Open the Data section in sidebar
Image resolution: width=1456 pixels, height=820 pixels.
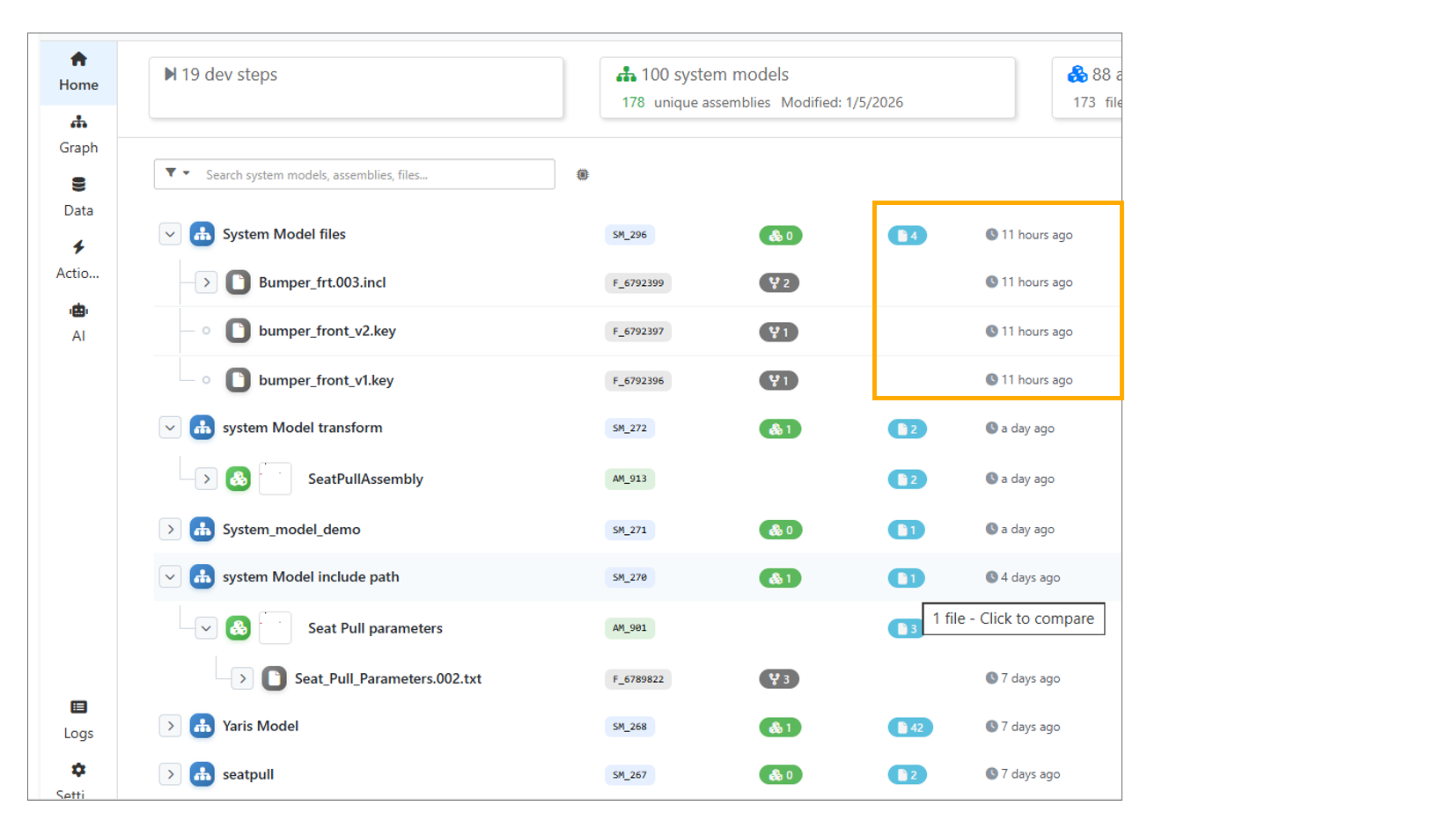point(78,196)
